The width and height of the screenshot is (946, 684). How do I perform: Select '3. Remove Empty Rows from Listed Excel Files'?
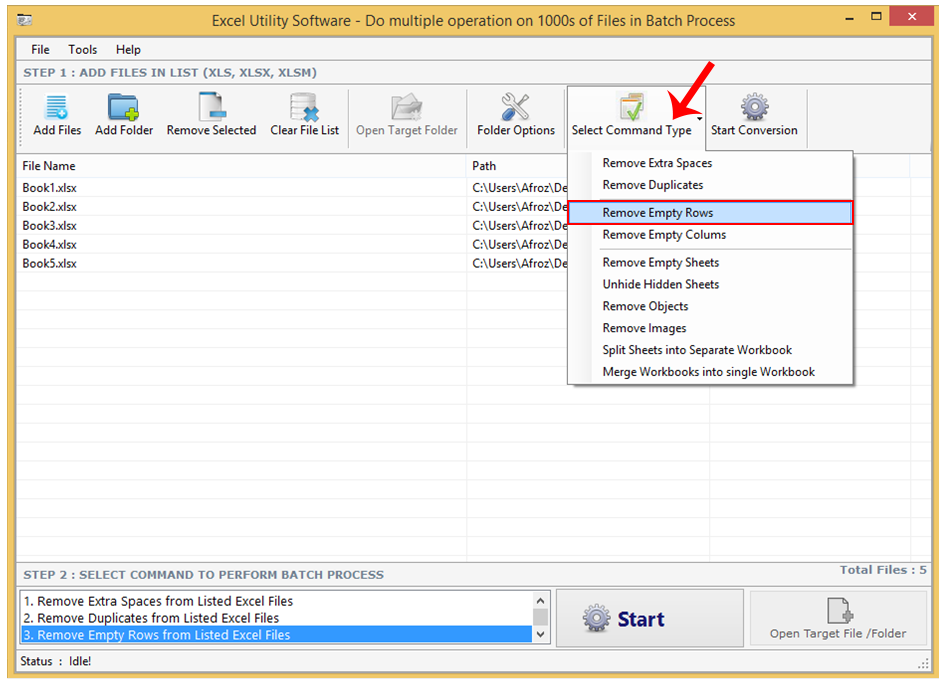click(277, 635)
